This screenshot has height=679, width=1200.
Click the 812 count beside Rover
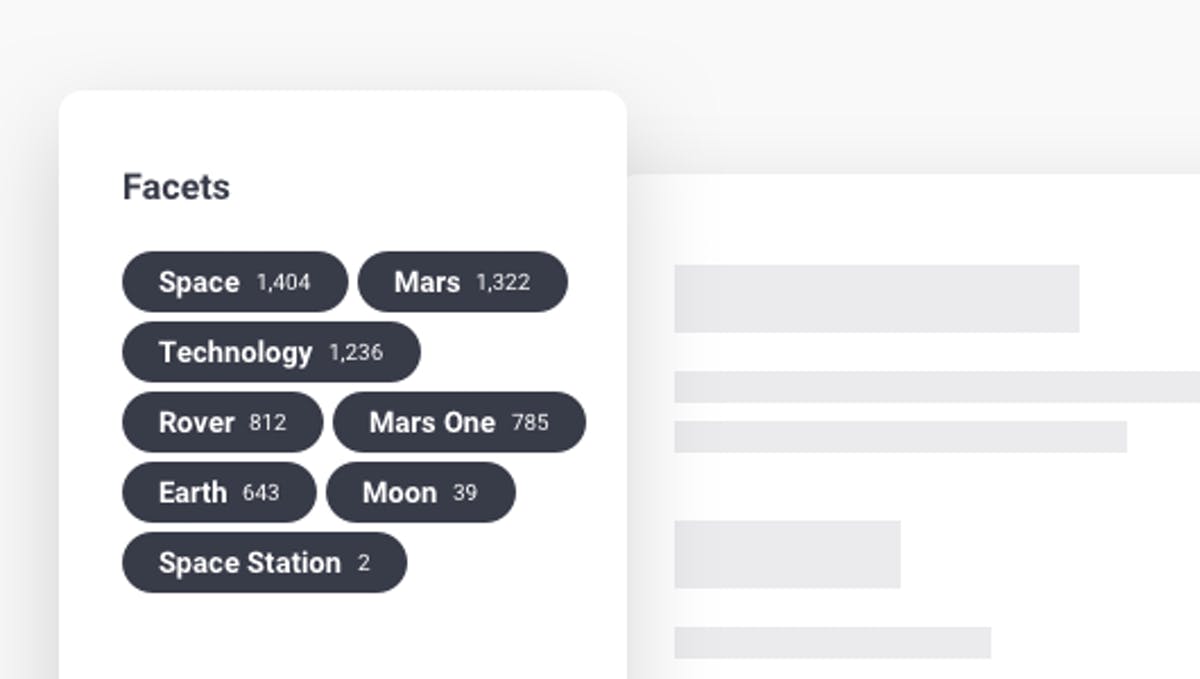pyautogui.click(x=268, y=423)
